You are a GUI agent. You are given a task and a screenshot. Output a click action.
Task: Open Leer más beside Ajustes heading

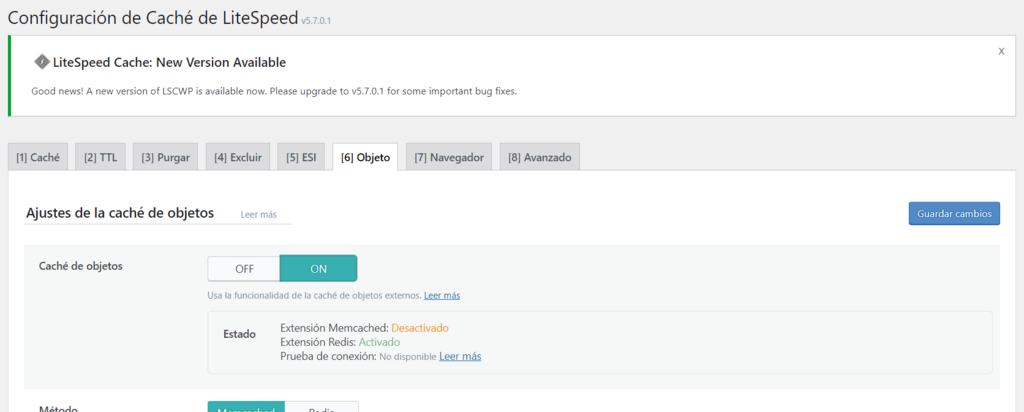tap(258, 214)
